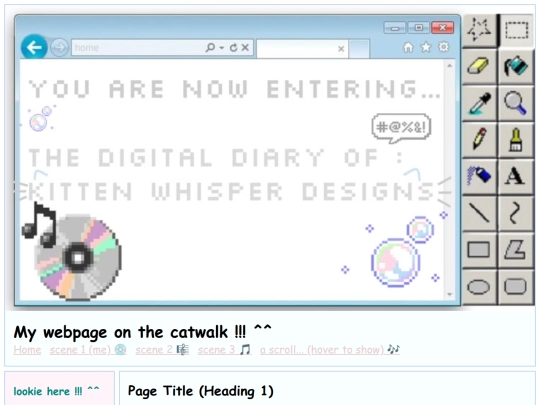This screenshot has height=405, width=540.
Task: Choose the Fill With Color bucket
Action: coord(516,66)
